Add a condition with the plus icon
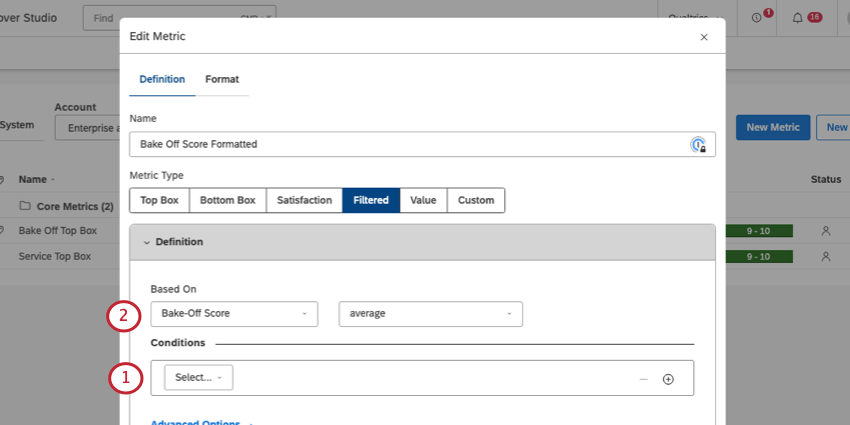 [x=668, y=379]
